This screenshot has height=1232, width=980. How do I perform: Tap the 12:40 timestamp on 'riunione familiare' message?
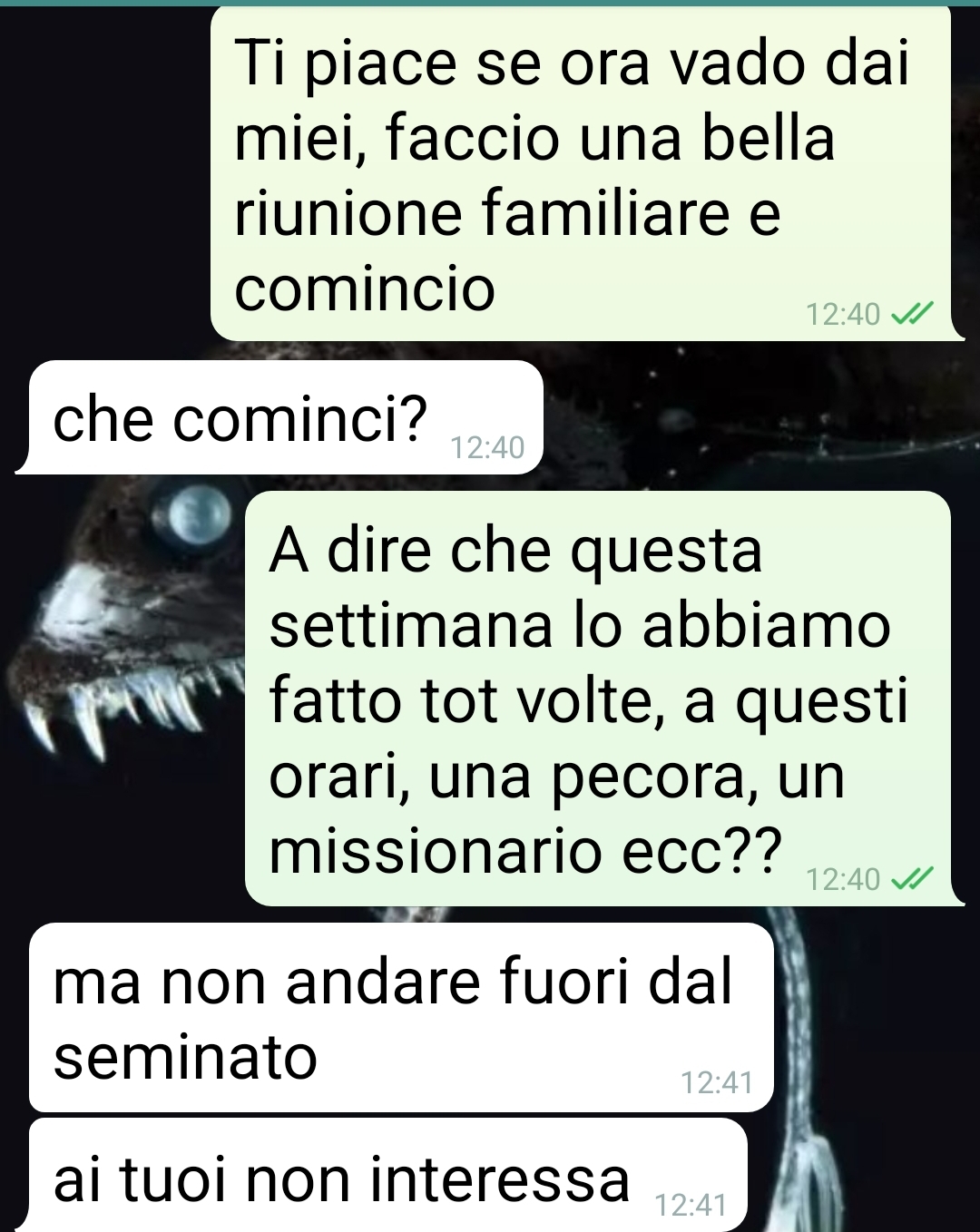[x=843, y=315]
